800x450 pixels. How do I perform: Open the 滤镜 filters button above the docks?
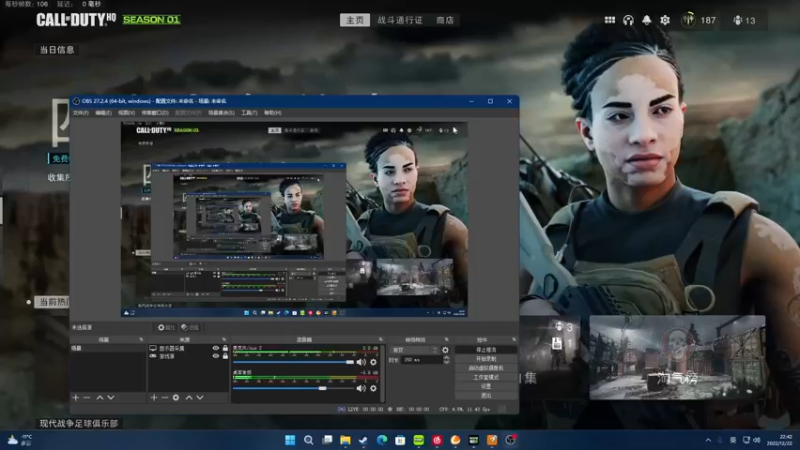[x=190, y=328]
